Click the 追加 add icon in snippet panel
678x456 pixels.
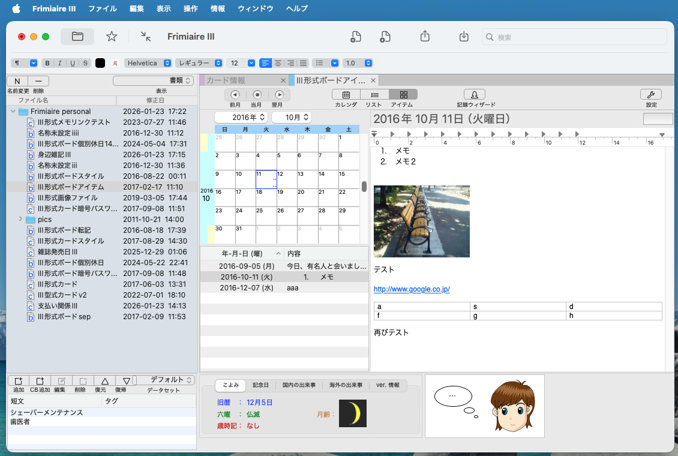[18, 381]
